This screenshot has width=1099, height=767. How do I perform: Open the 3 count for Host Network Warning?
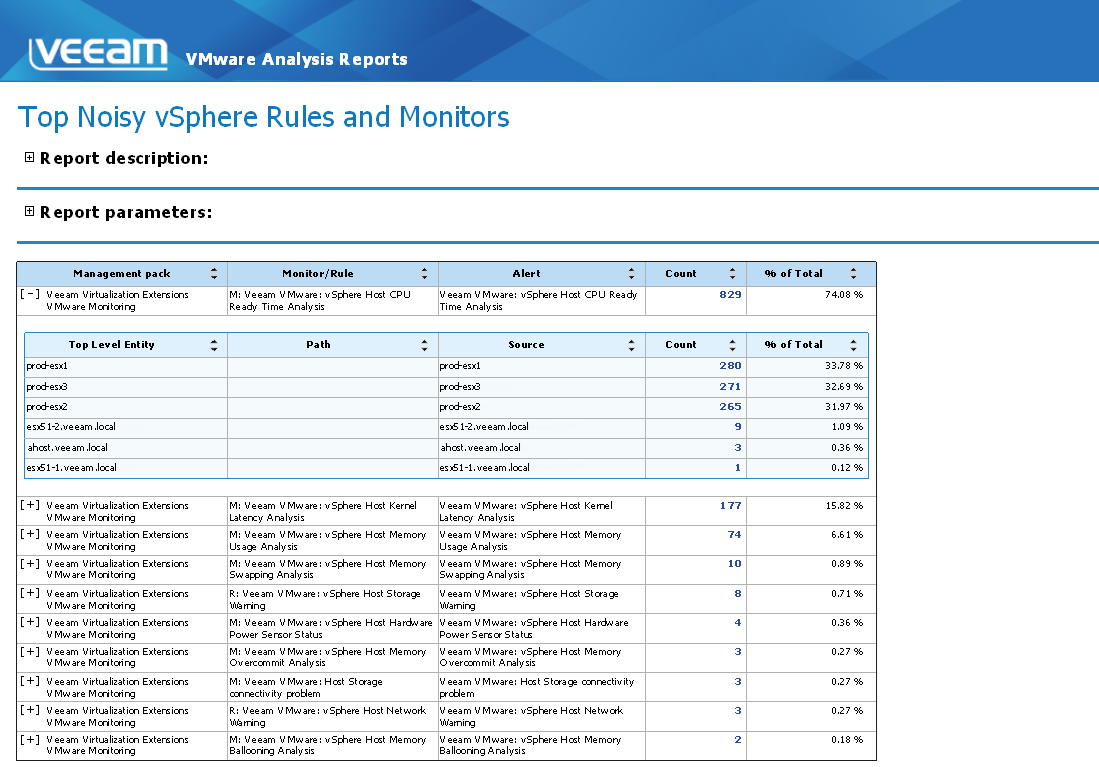pyautogui.click(x=737, y=710)
